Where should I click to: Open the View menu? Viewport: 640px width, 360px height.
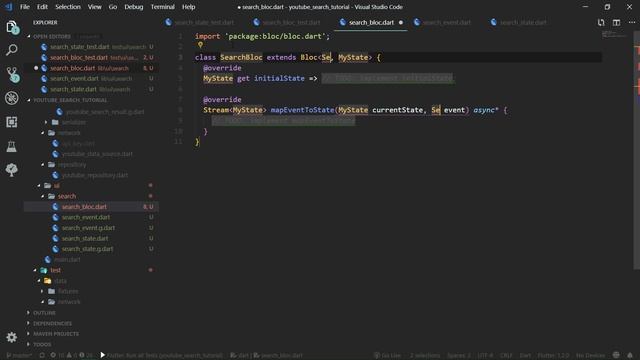[94, 7]
